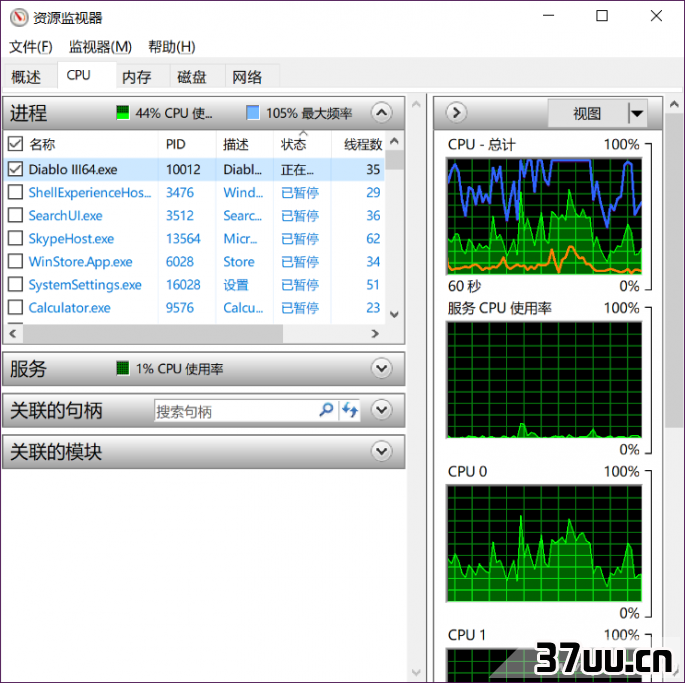
Task: Click left pane vertical scroll-down arrow
Action: point(416,672)
